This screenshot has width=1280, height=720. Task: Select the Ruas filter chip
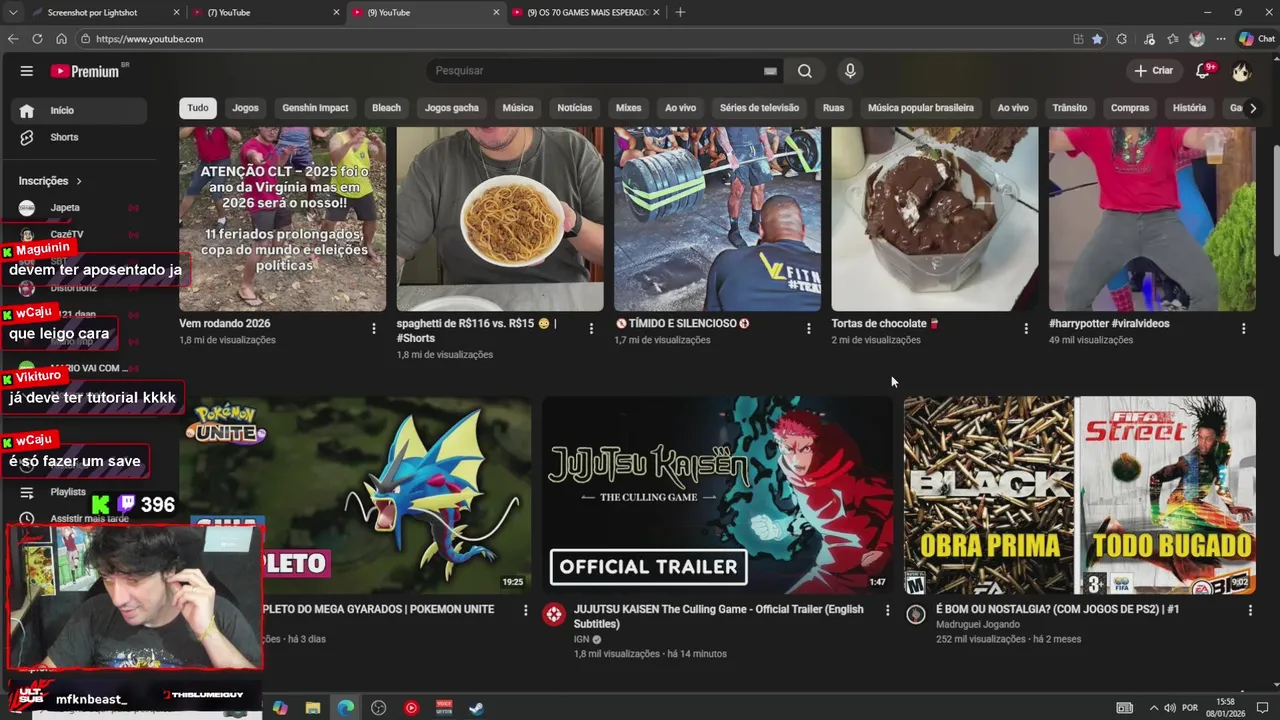[833, 108]
